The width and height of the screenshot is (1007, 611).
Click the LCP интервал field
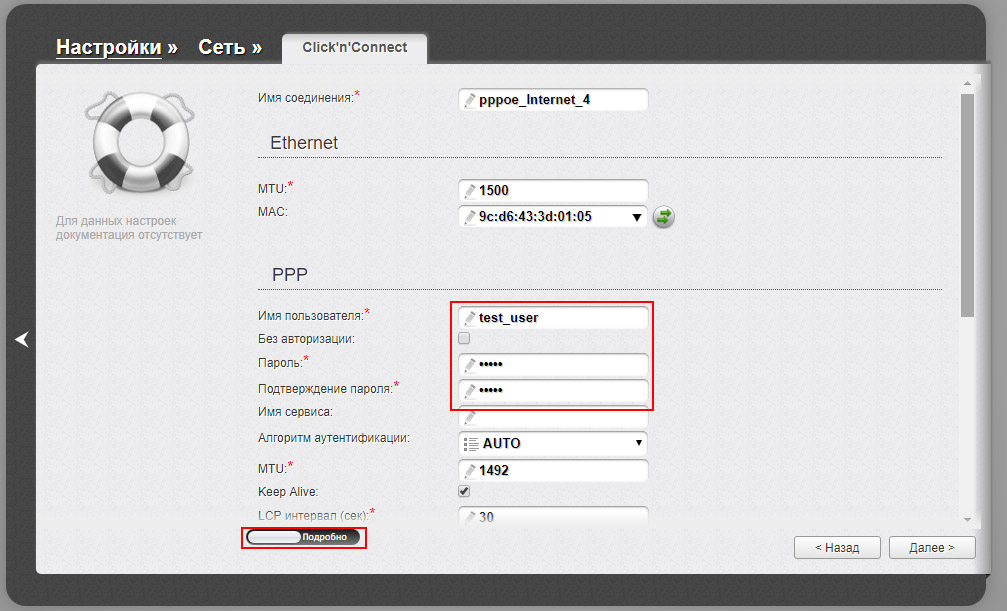click(553, 517)
